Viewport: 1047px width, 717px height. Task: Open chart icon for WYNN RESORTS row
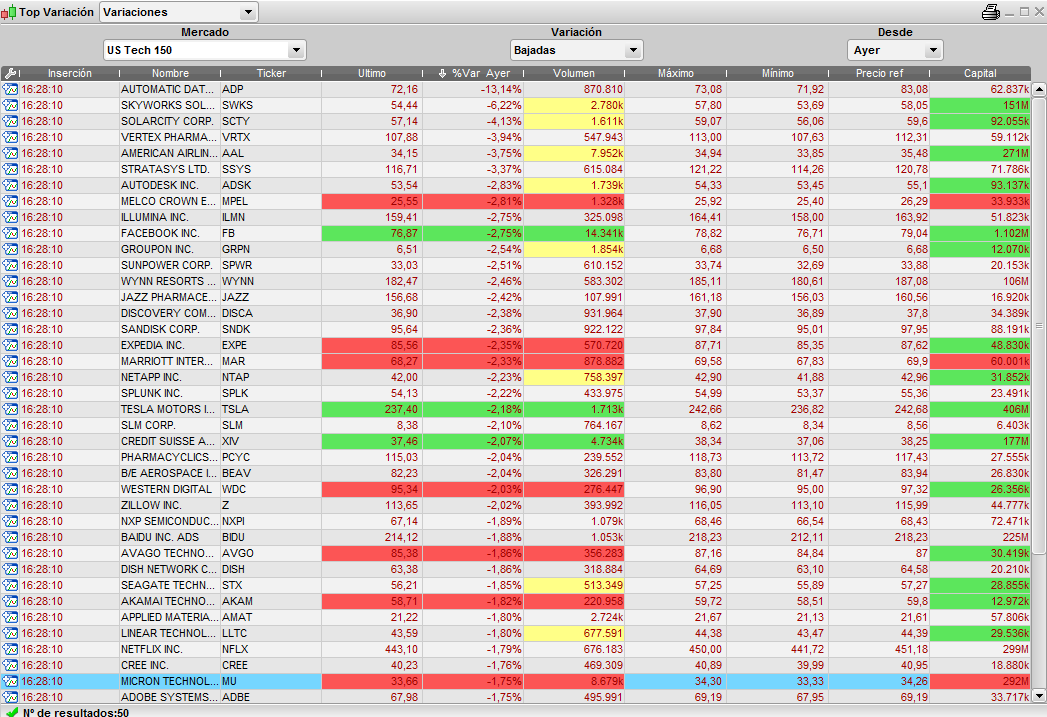[x=10, y=282]
